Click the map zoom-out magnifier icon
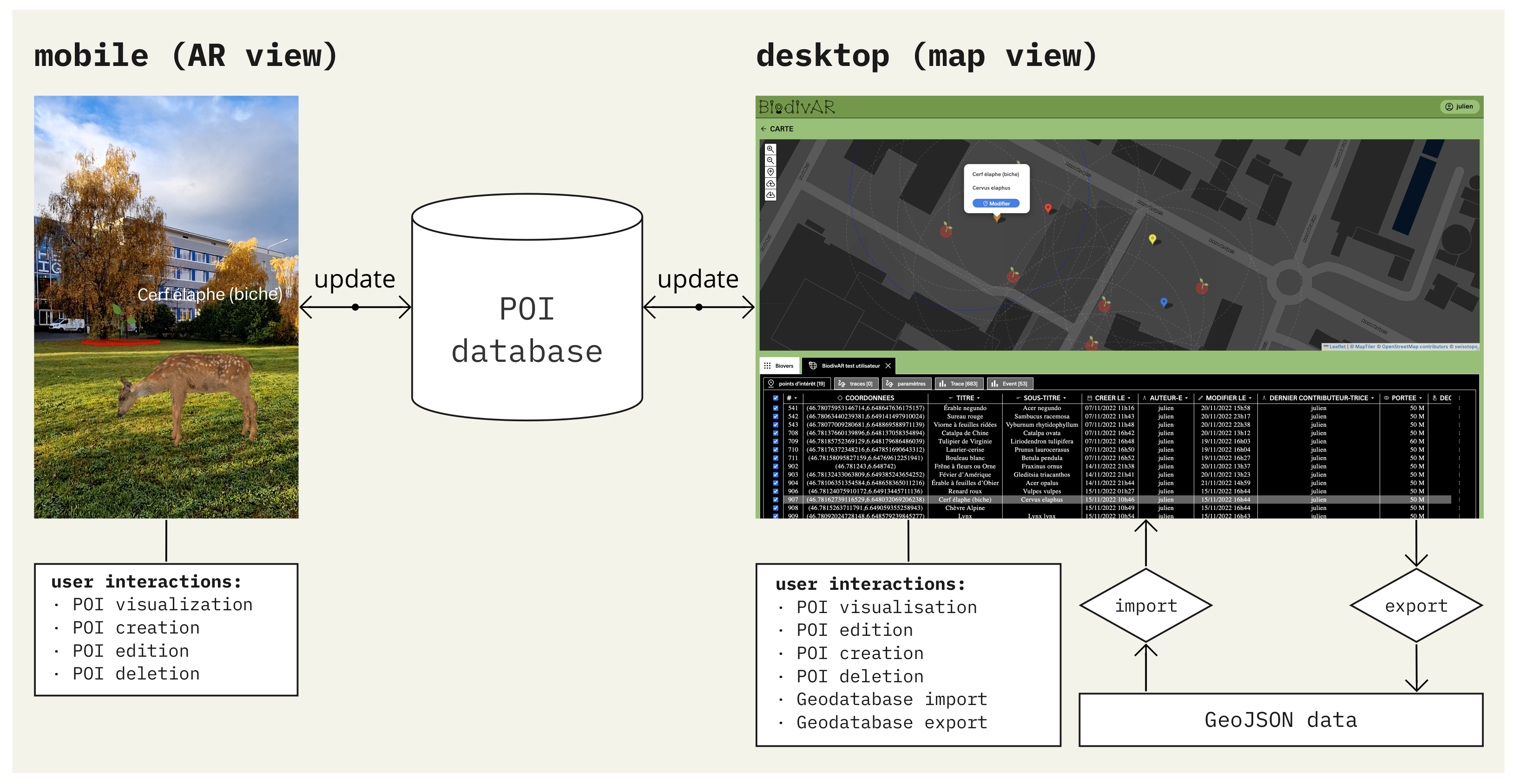The height and width of the screenshot is (784, 1513). [x=770, y=160]
